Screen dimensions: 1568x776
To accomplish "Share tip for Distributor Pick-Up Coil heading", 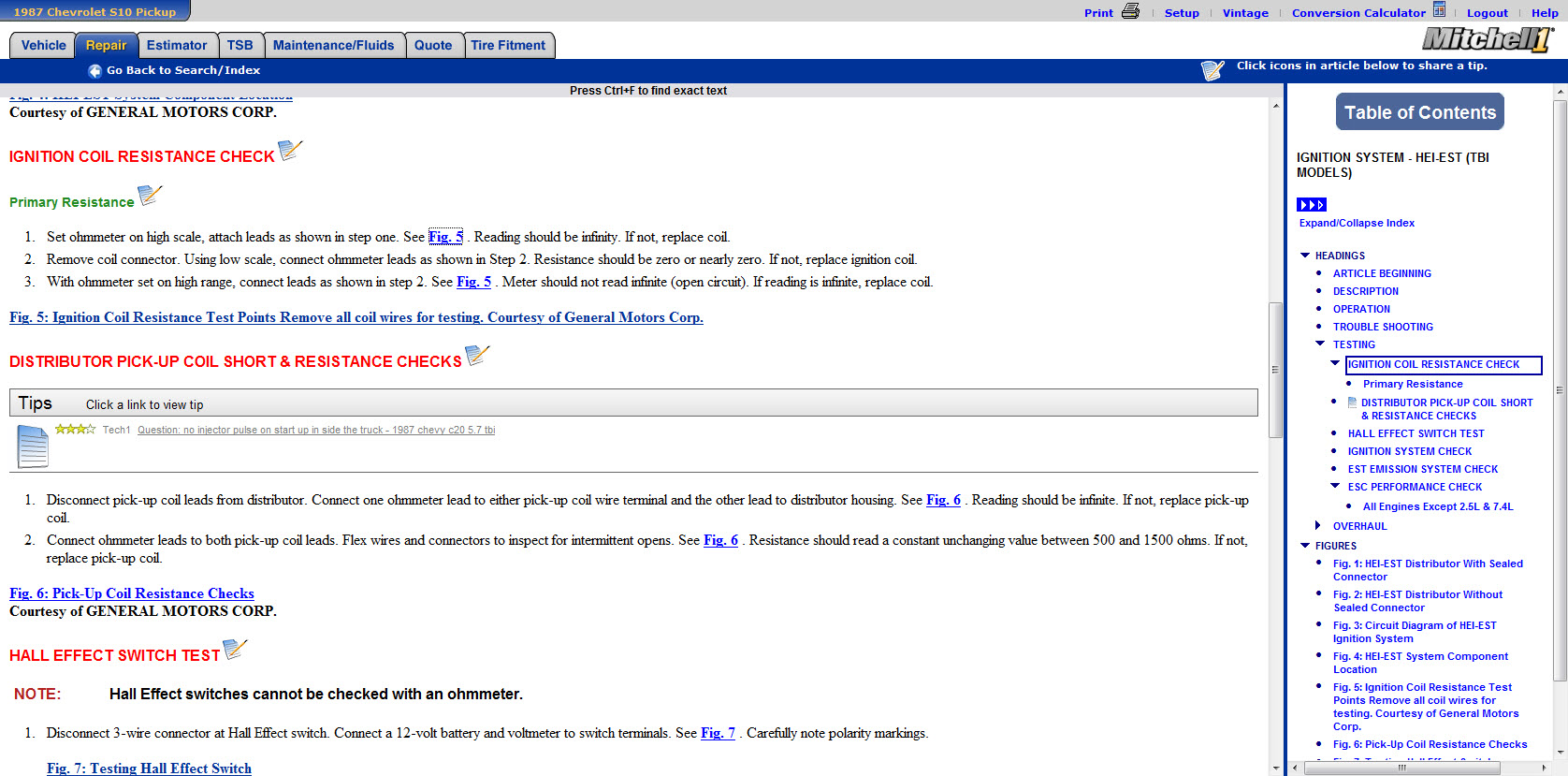I will pos(477,355).
